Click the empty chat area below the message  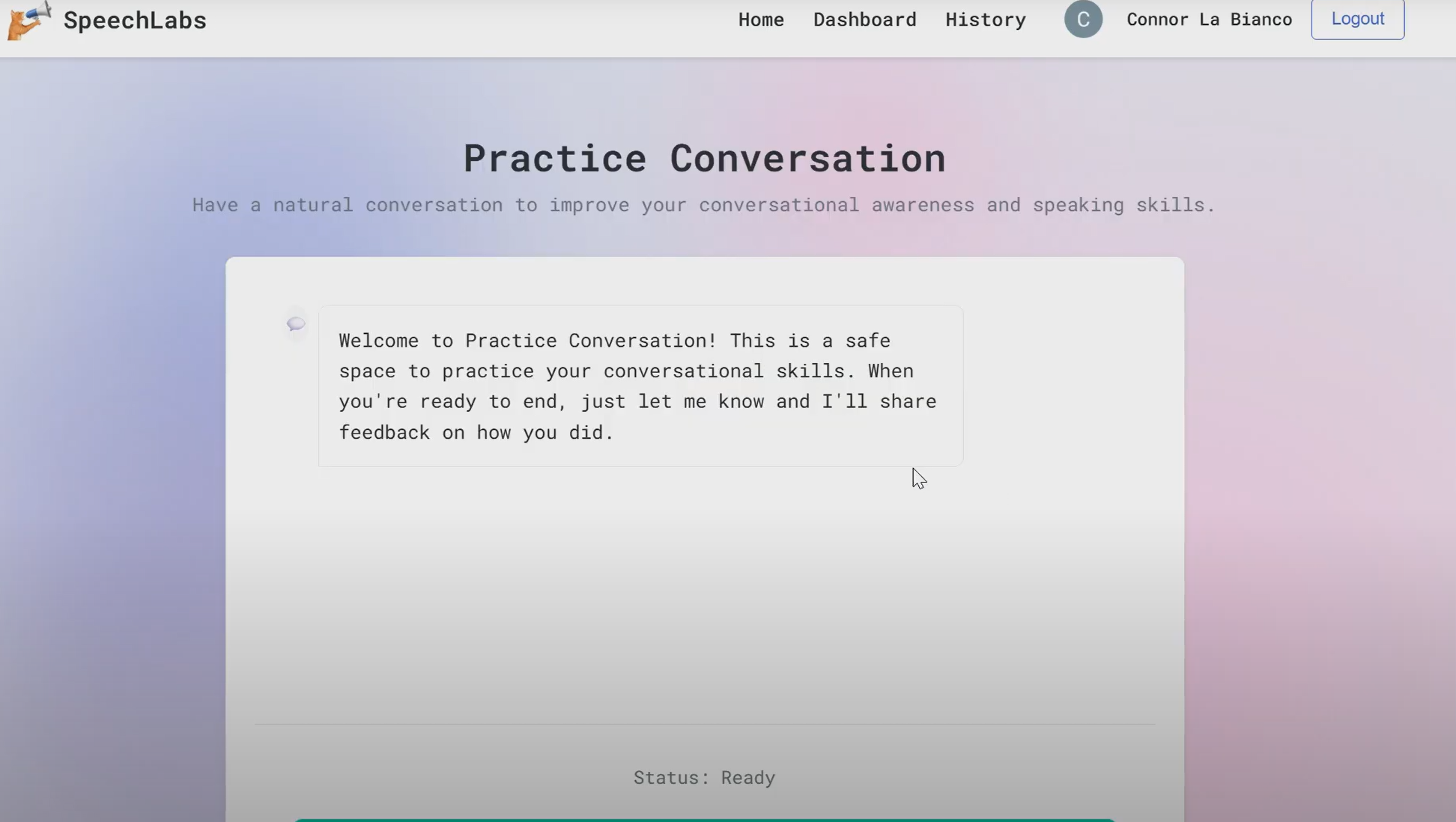pyautogui.click(x=704, y=599)
